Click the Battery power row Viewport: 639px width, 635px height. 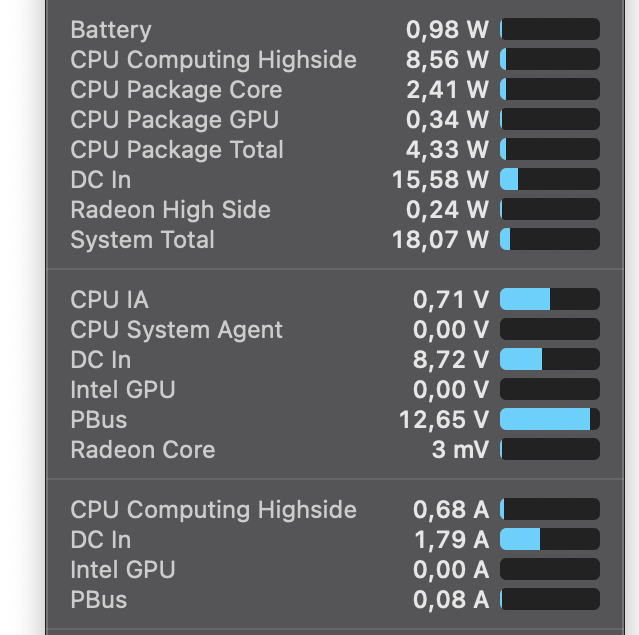click(x=111, y=30)
